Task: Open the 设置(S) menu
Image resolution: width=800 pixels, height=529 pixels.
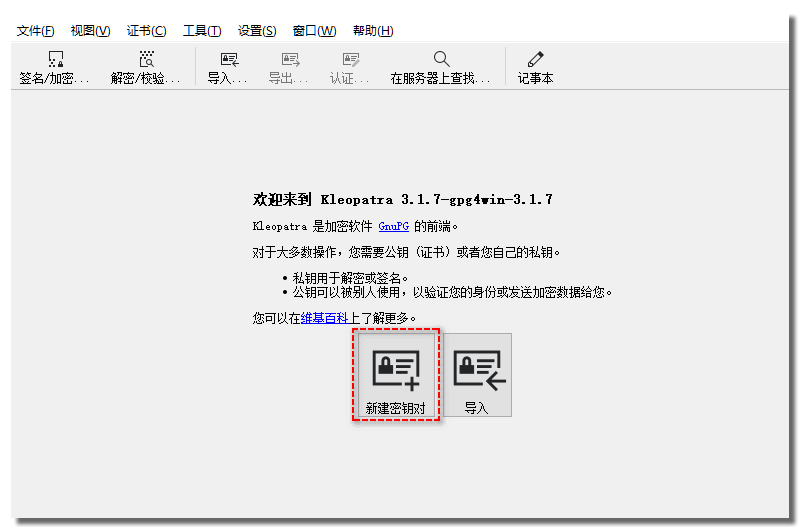Action: 257,31
